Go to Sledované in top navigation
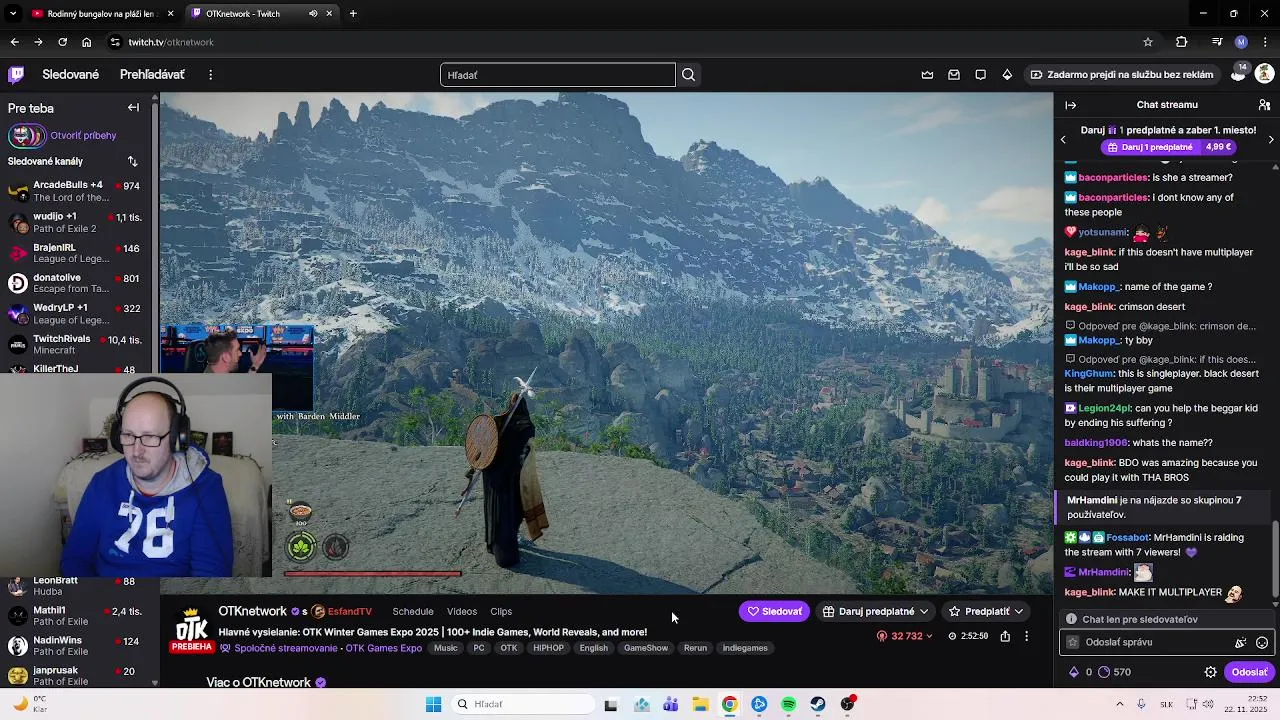Viewport: 1280px width, 720px height. pos(71,75)
